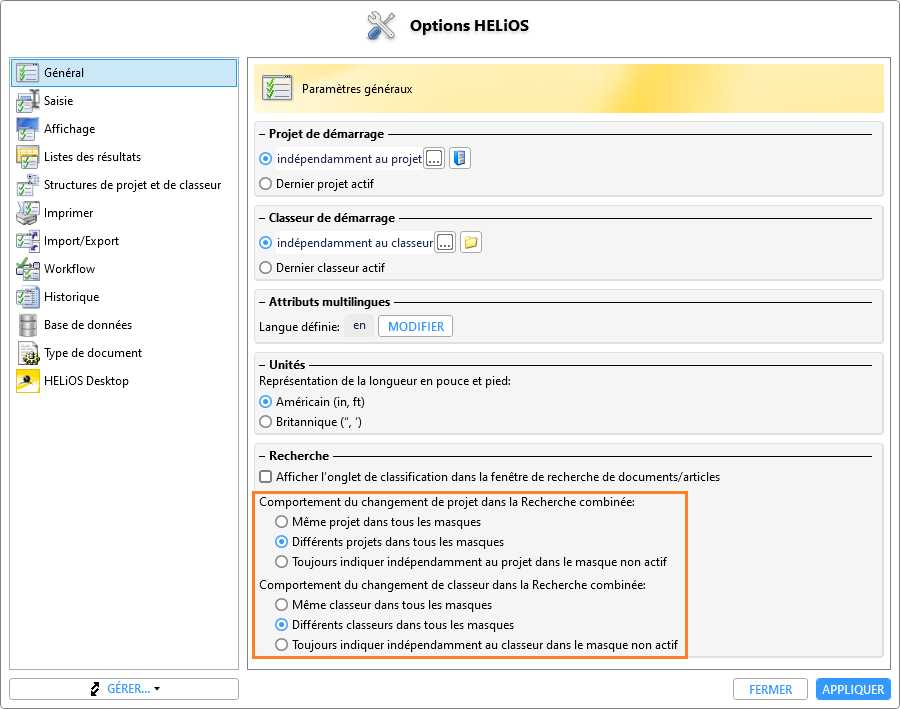The height and width of the screenshot is (709, 900).
Task: Click the Affichage monitor icon
Action: click(x=27, y=129)
